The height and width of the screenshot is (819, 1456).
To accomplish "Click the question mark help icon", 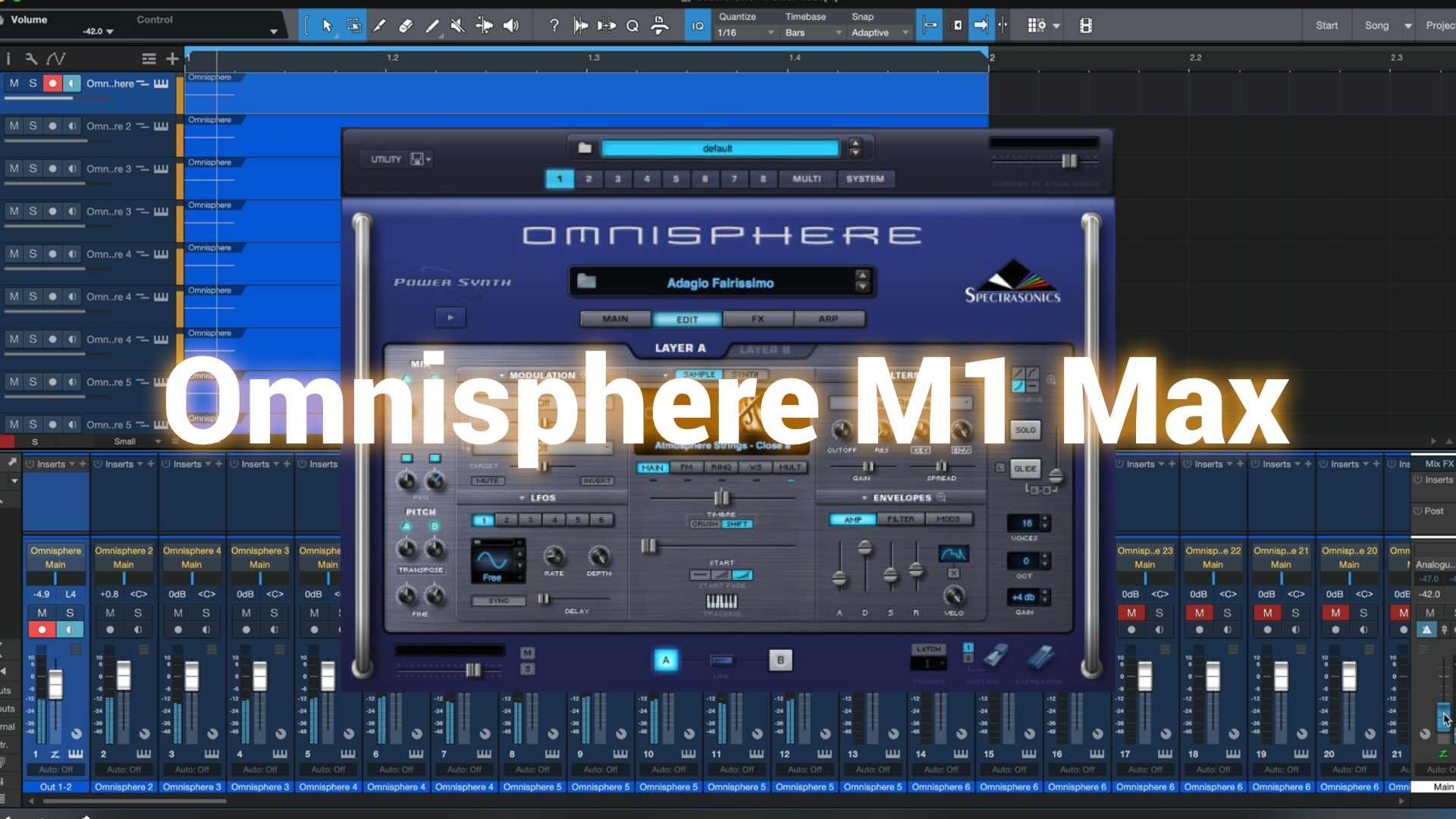I will [554, 26].
